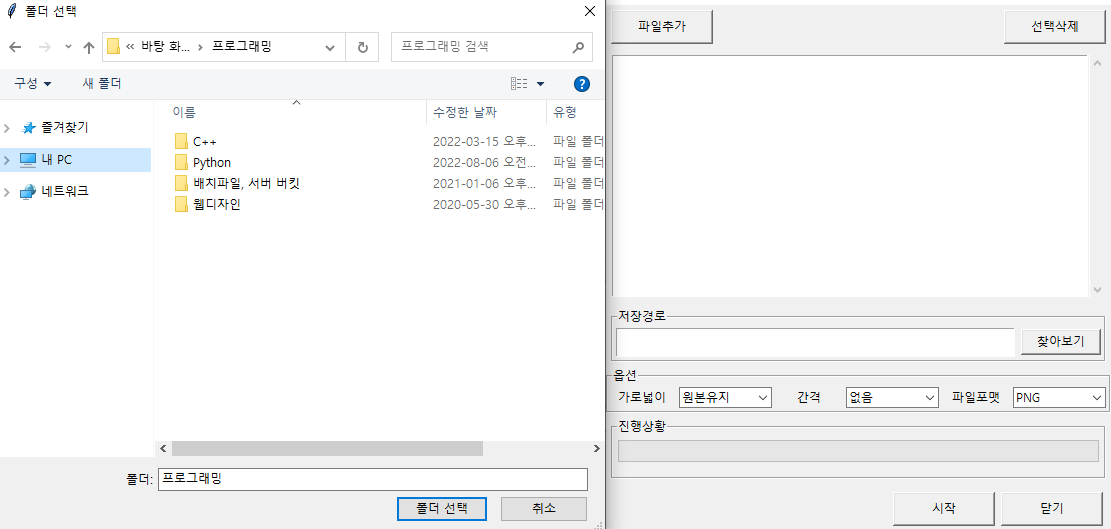The height and width of the screenshot is (529, 1111).
Task: Click the 배치파일, 서버 버킷 folder icon
Action: tap(181, 183)
